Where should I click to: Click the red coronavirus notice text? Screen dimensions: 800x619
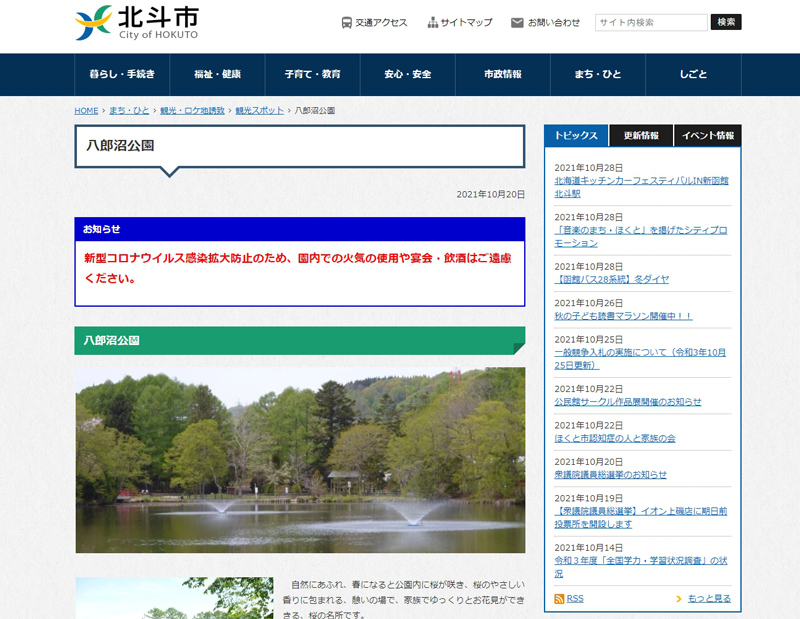[298, 268]
